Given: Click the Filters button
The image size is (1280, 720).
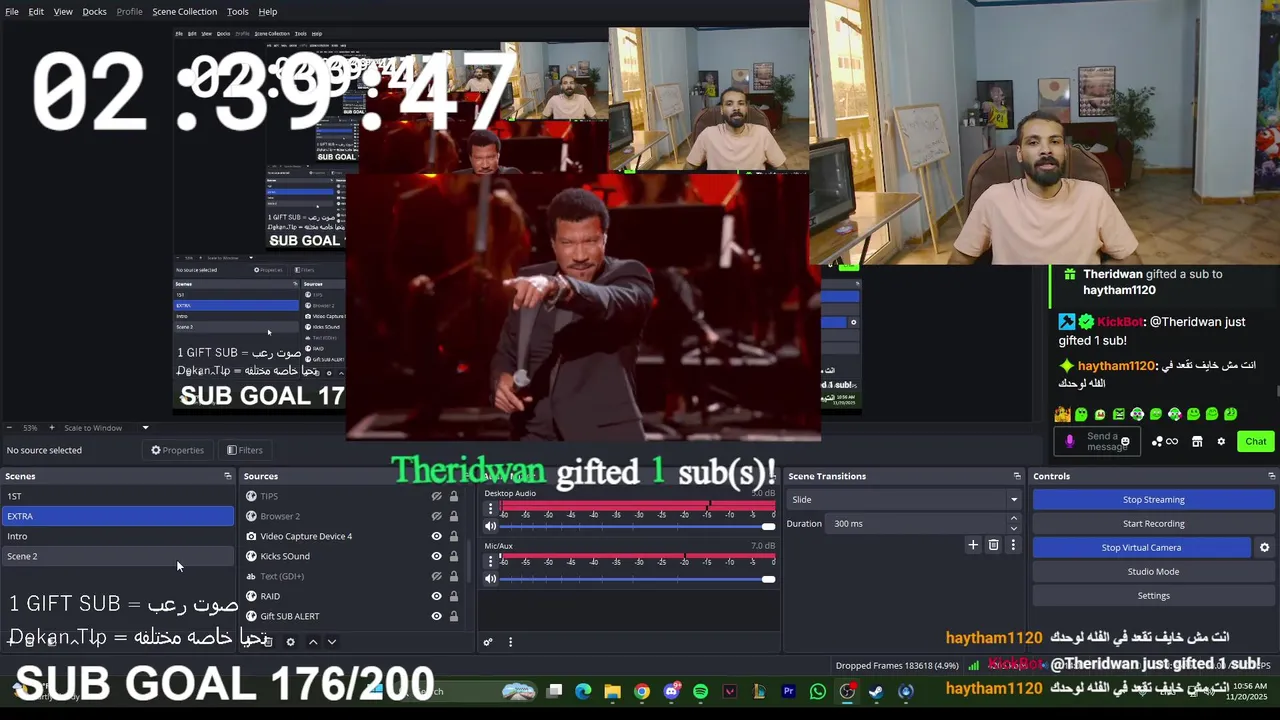Looking at the screenshot, I should coord(244,450).
